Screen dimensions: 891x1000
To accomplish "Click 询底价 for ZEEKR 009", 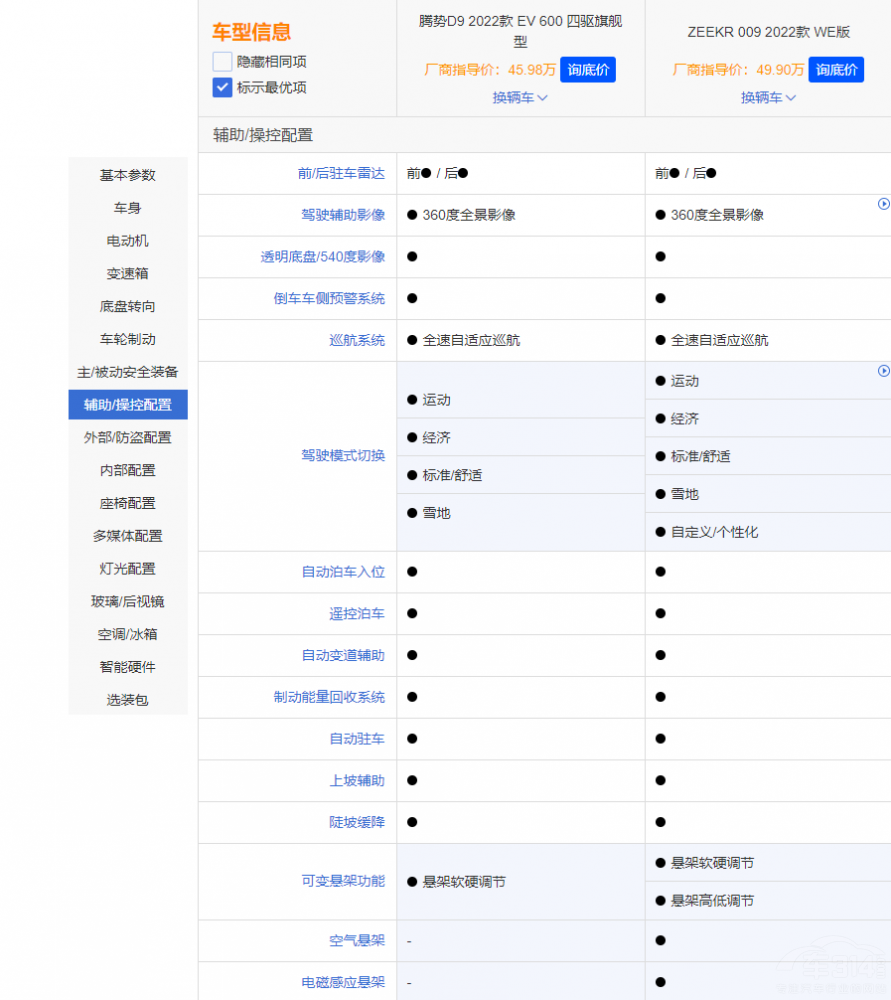I will click(x=836, y=69).
